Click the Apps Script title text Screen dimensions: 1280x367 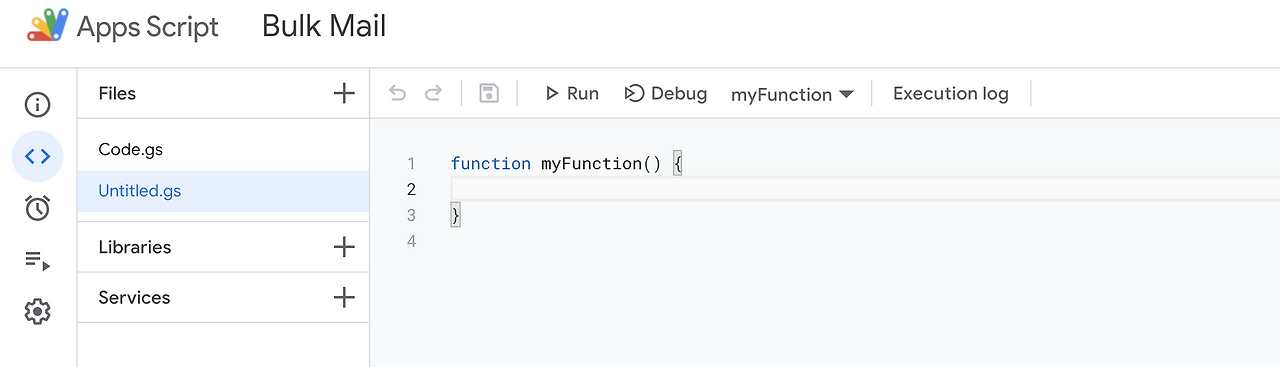point(148,27)
